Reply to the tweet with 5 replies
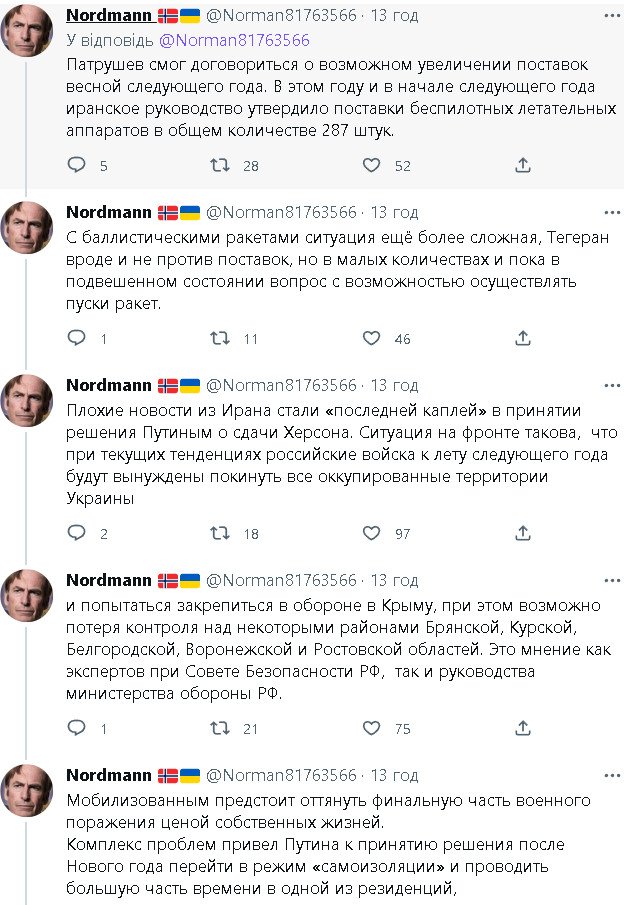Image resolution: width=624 pixels, height=905 pixels. tap(77, 165)
